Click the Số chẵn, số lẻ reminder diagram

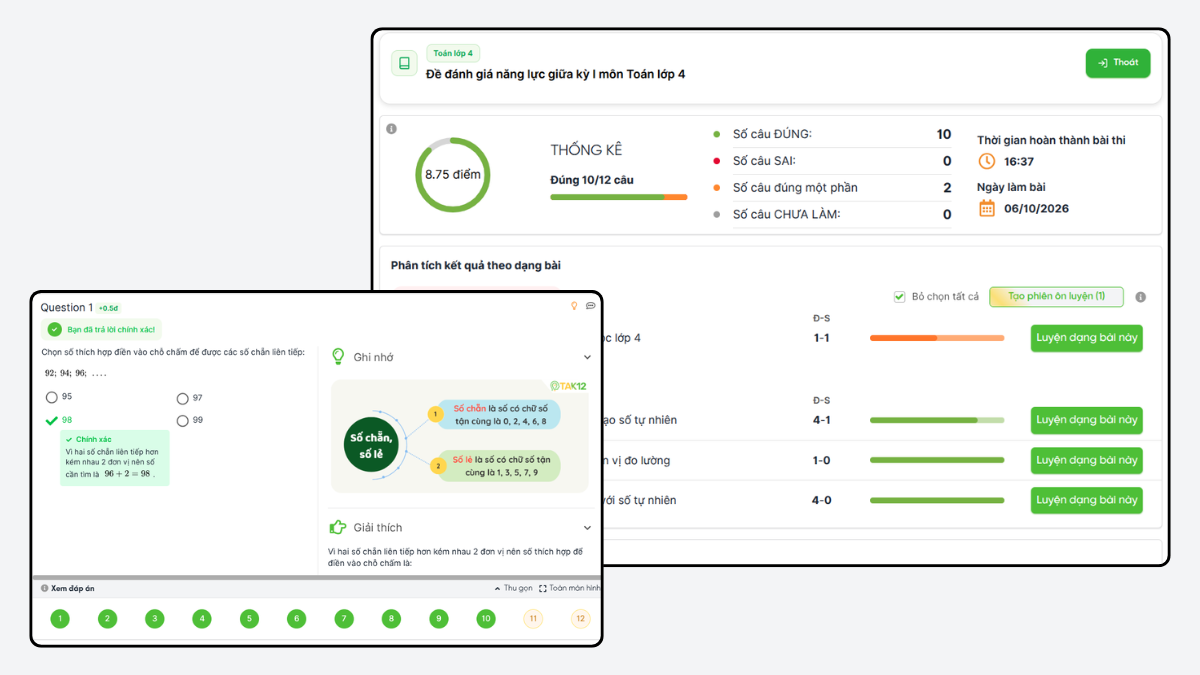[x=460, y=436]
